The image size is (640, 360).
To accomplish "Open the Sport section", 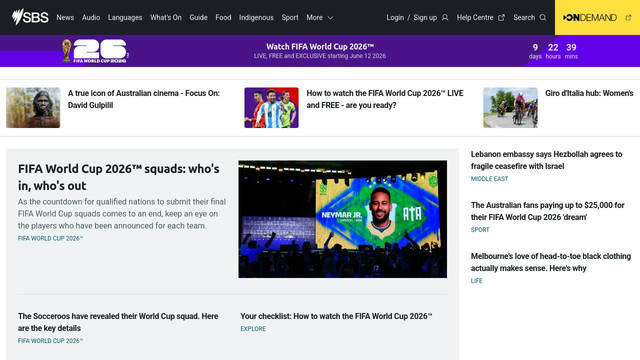I will 290,18.
